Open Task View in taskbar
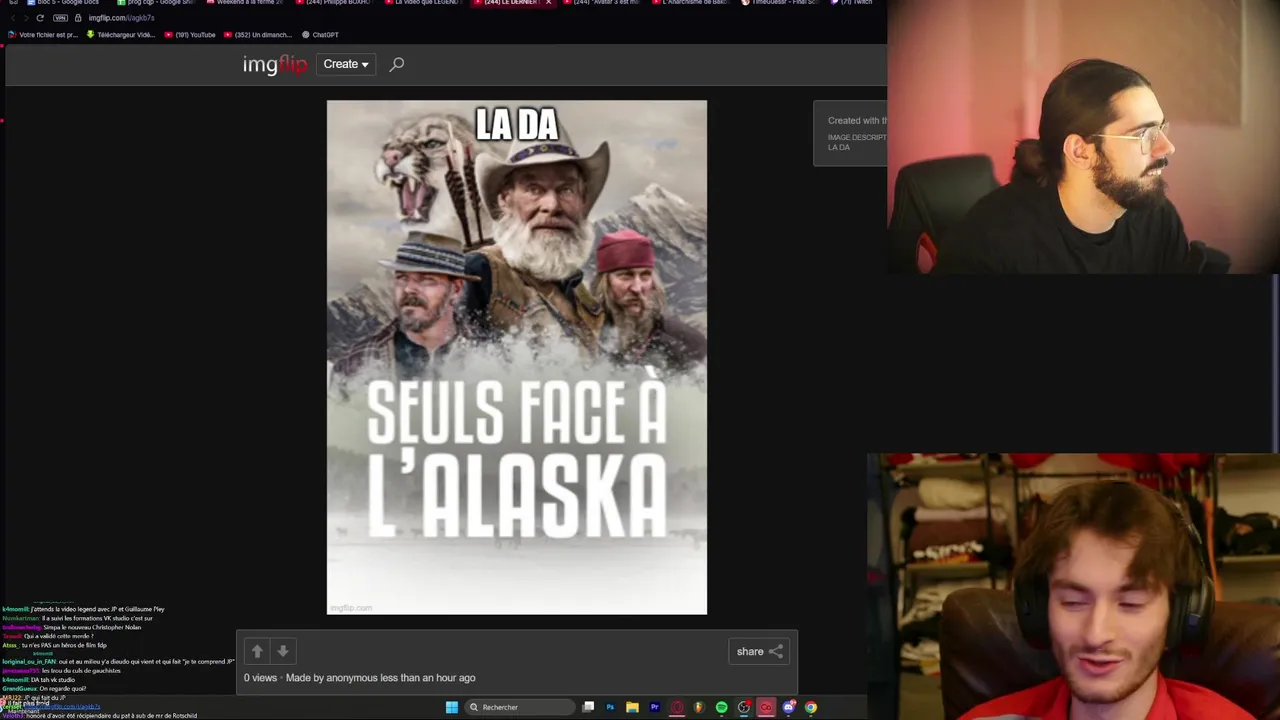 588,707
